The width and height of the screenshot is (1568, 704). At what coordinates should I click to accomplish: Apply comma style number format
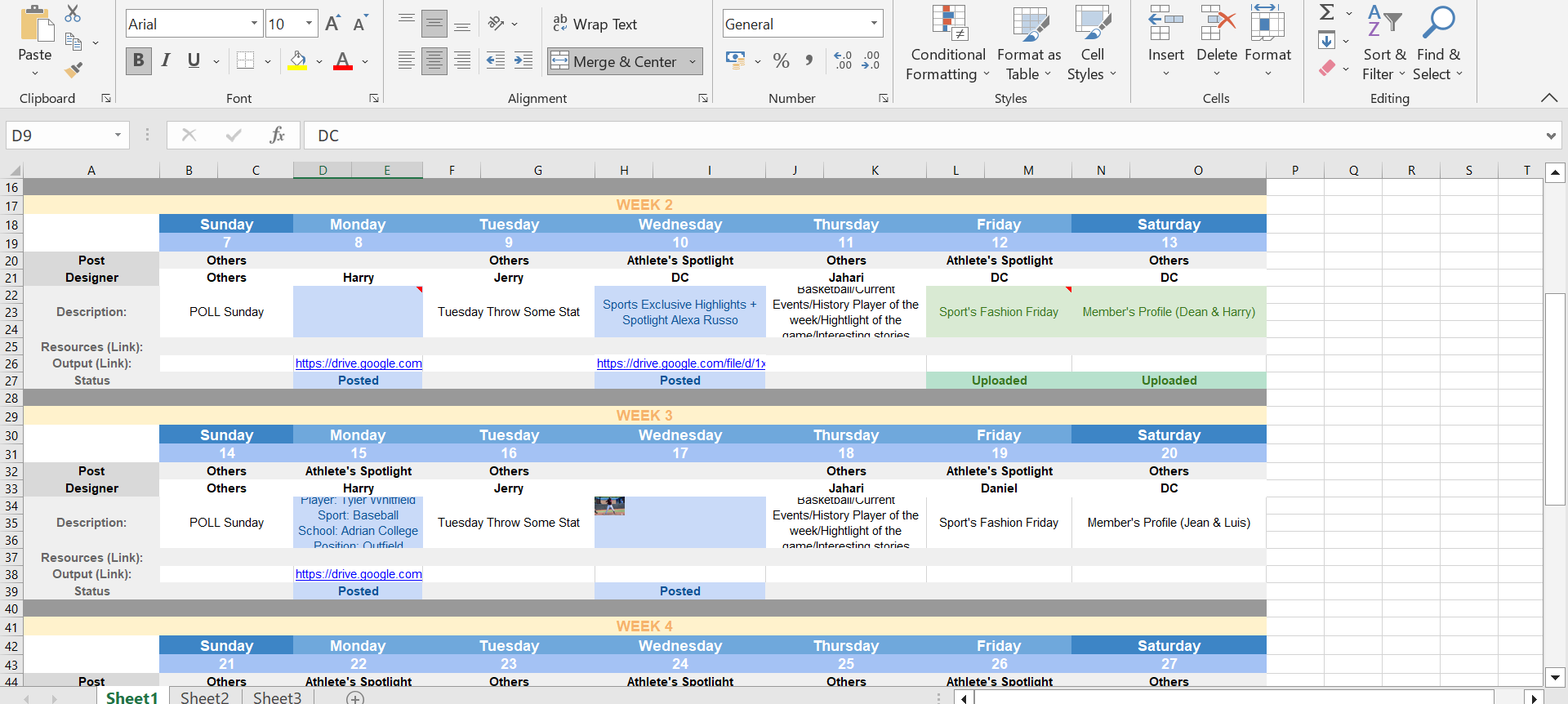(x=809, y=60)
